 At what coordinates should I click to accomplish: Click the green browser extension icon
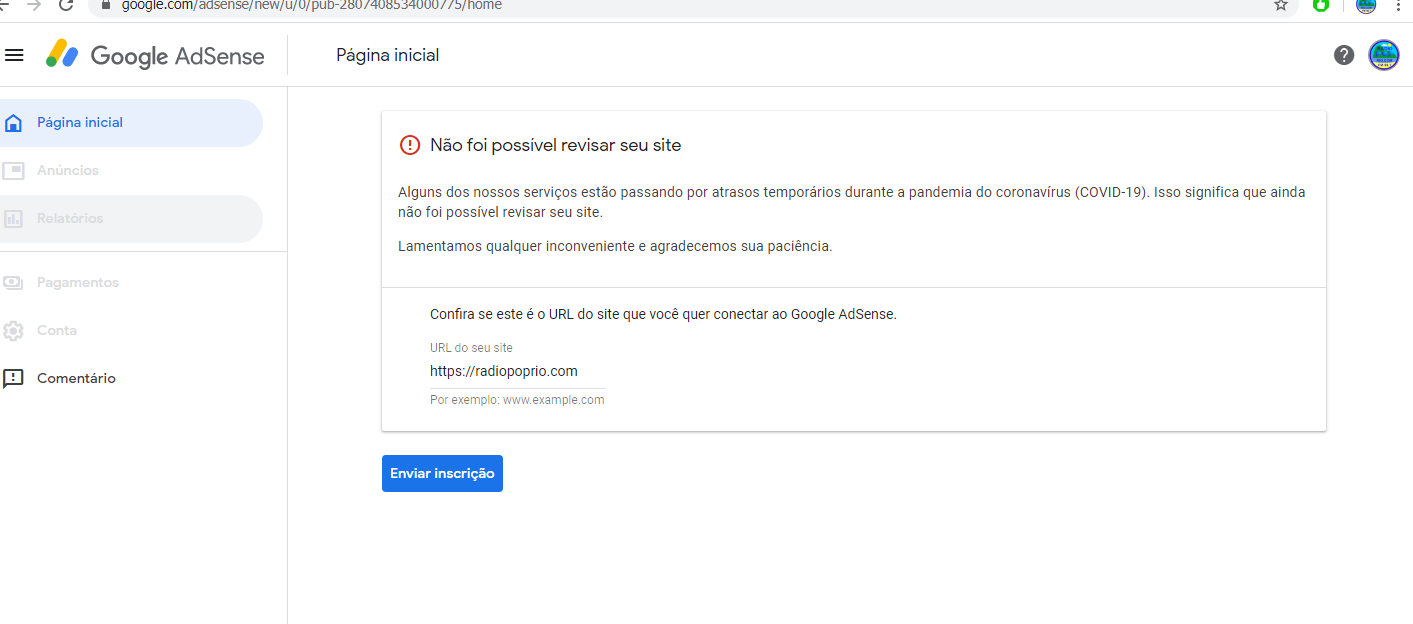tap(1321, 5)
